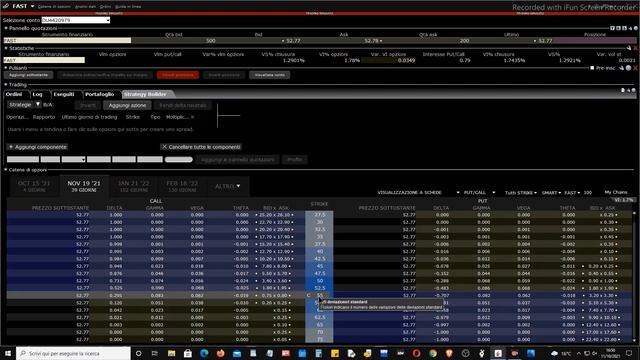Click the Aggiungi sottostante button
The image size is (640, 360).
(29, 75)
